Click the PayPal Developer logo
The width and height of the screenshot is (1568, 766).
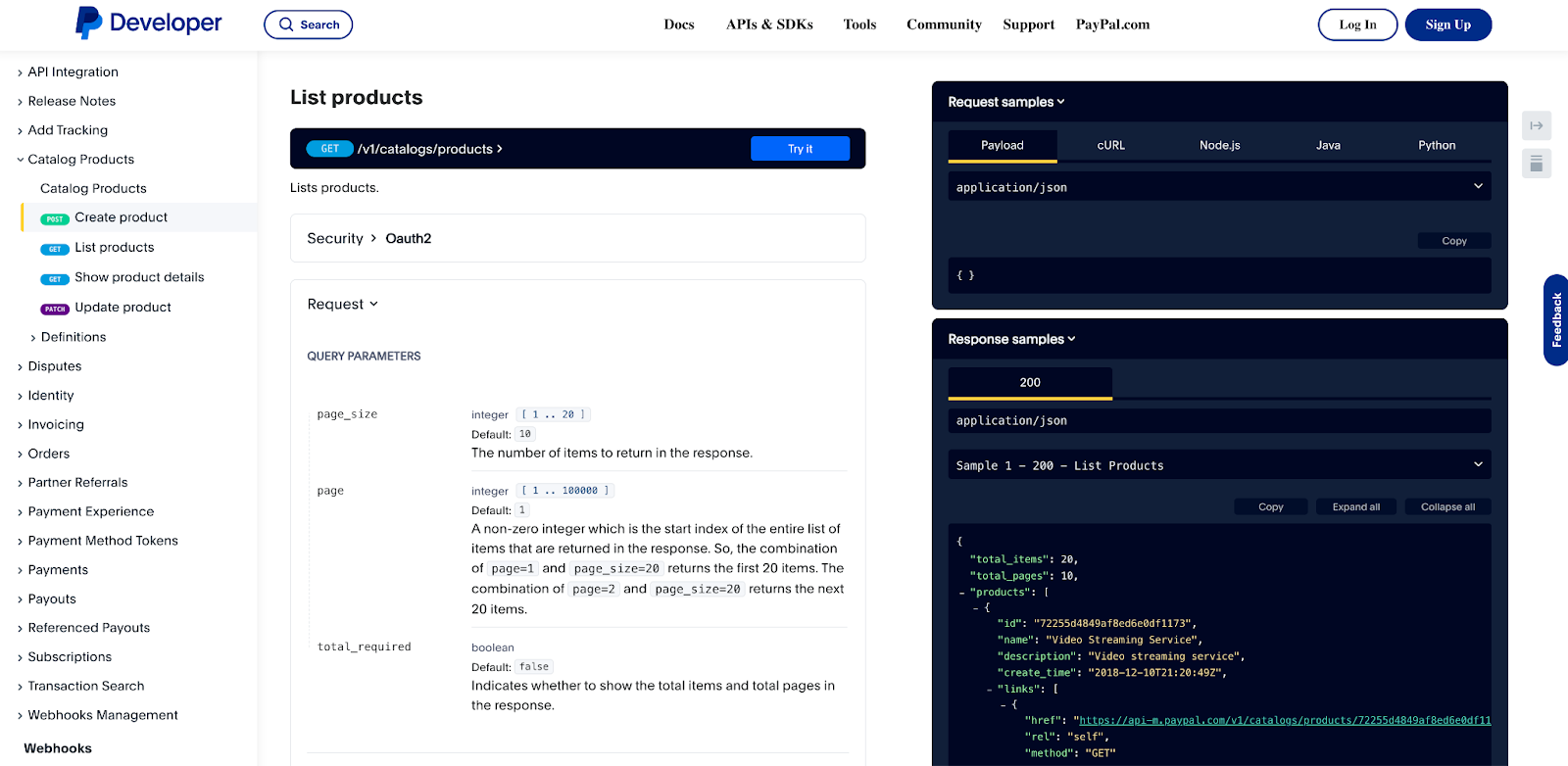(x=149, y=24)
